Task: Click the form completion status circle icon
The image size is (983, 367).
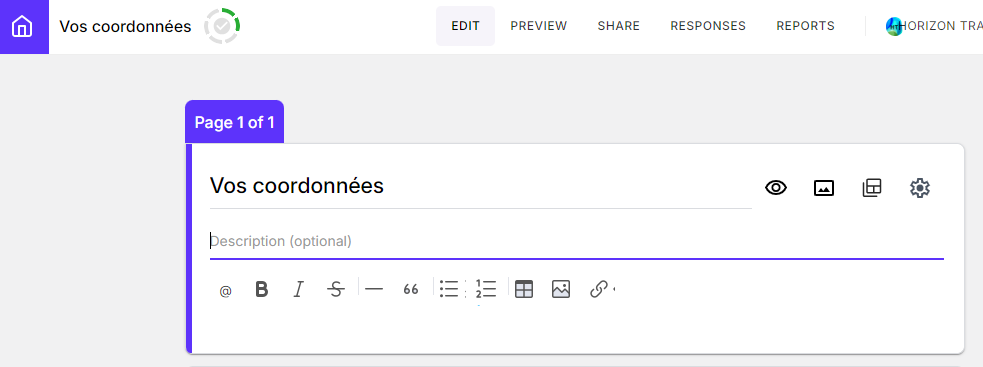Action: [x=222, y=26]
